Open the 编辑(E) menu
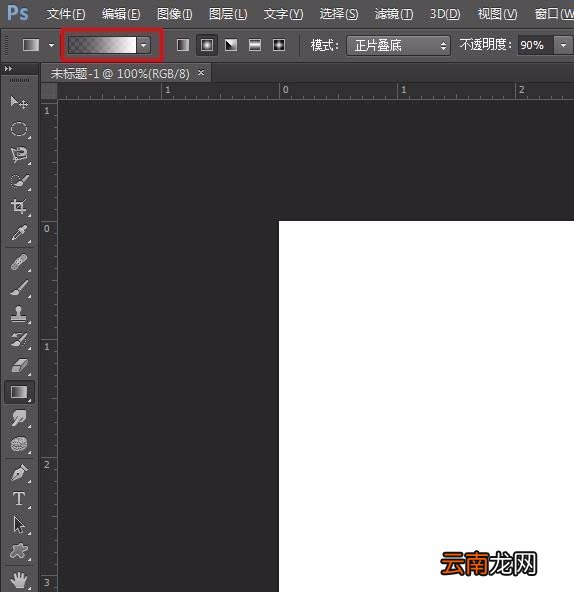Viewport: 574px width, 592px height. pos(121,14)
